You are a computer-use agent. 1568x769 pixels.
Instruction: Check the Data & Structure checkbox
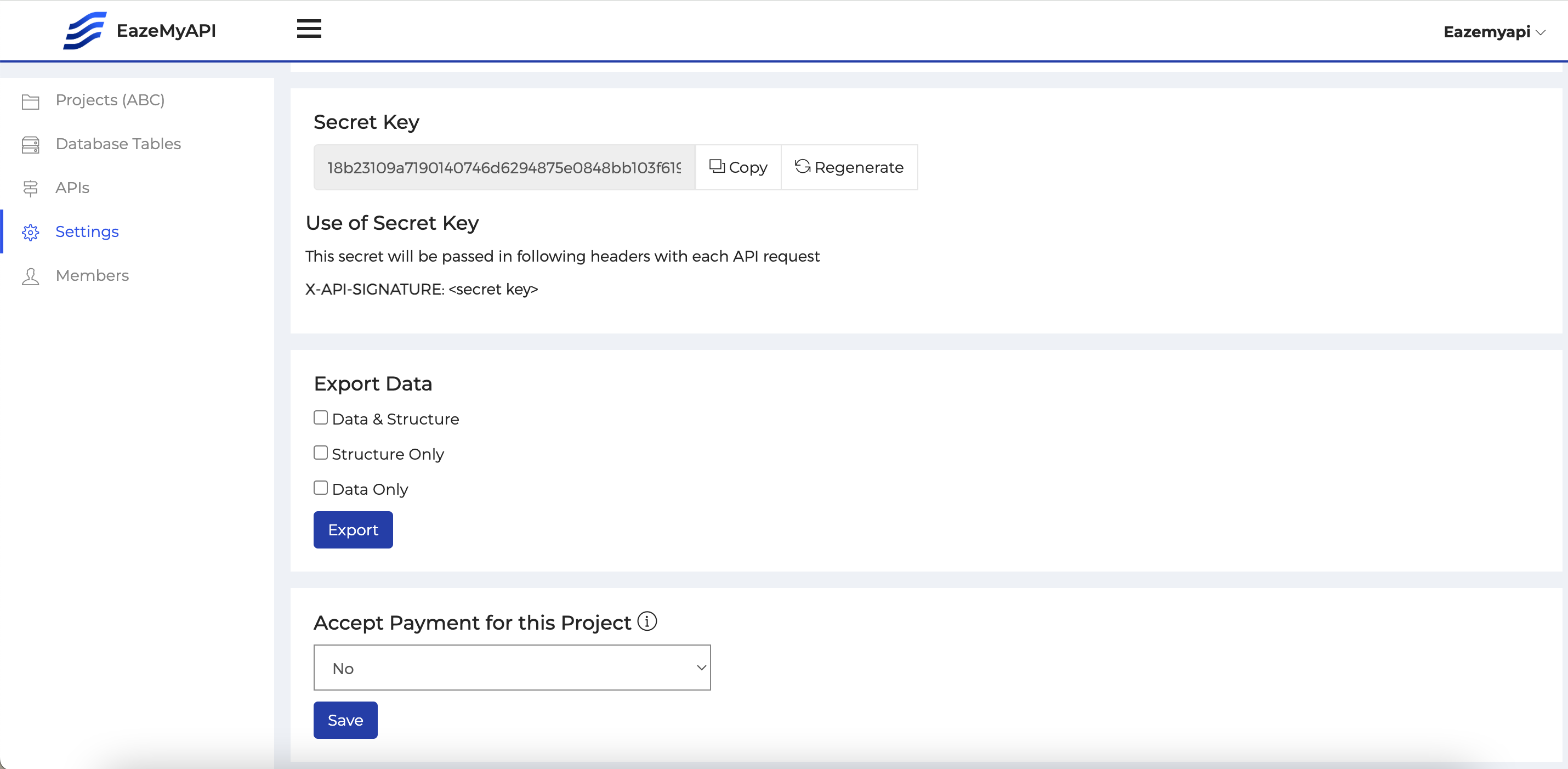tap(320, 417)
